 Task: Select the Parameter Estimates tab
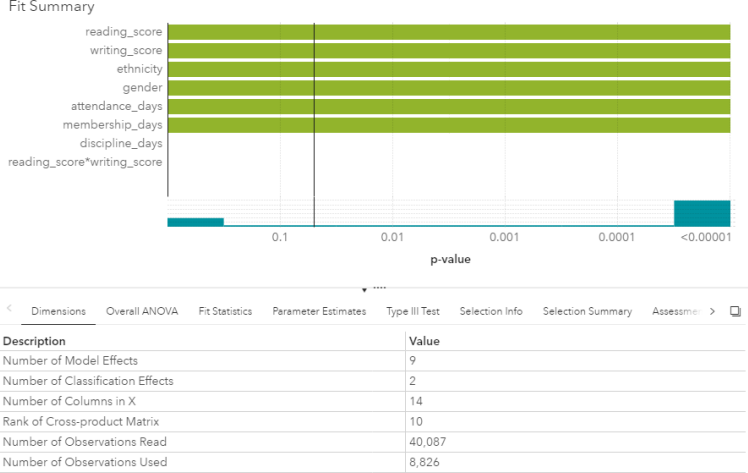319,311
